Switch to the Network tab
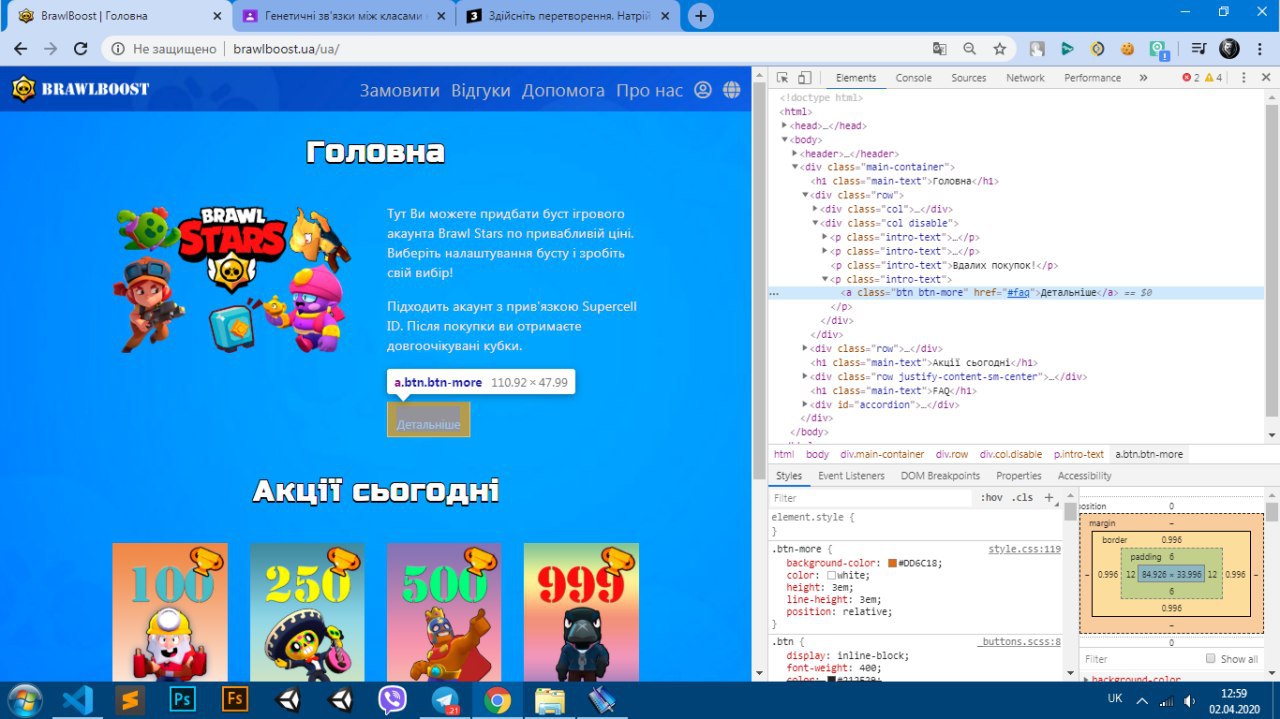 pos(1025,78)
